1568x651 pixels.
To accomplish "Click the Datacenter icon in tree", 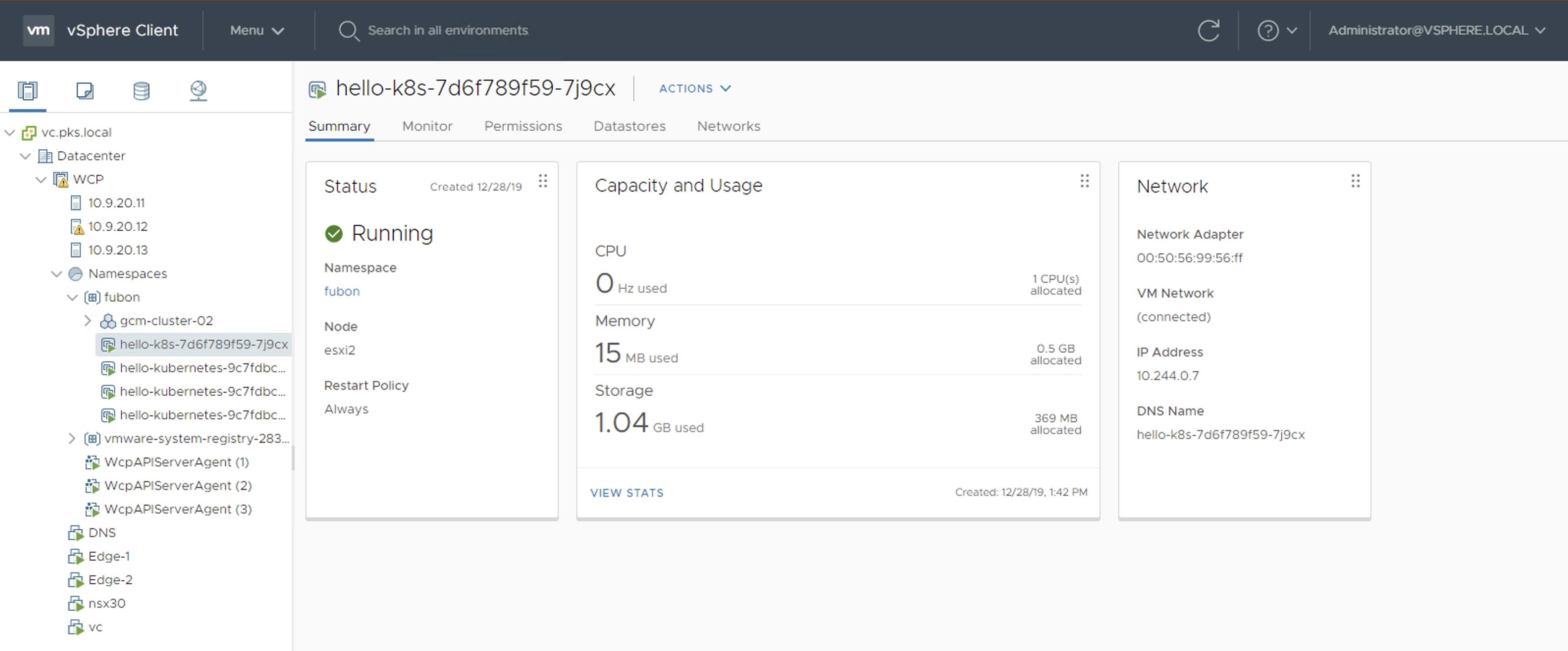I will coord(45,156).
